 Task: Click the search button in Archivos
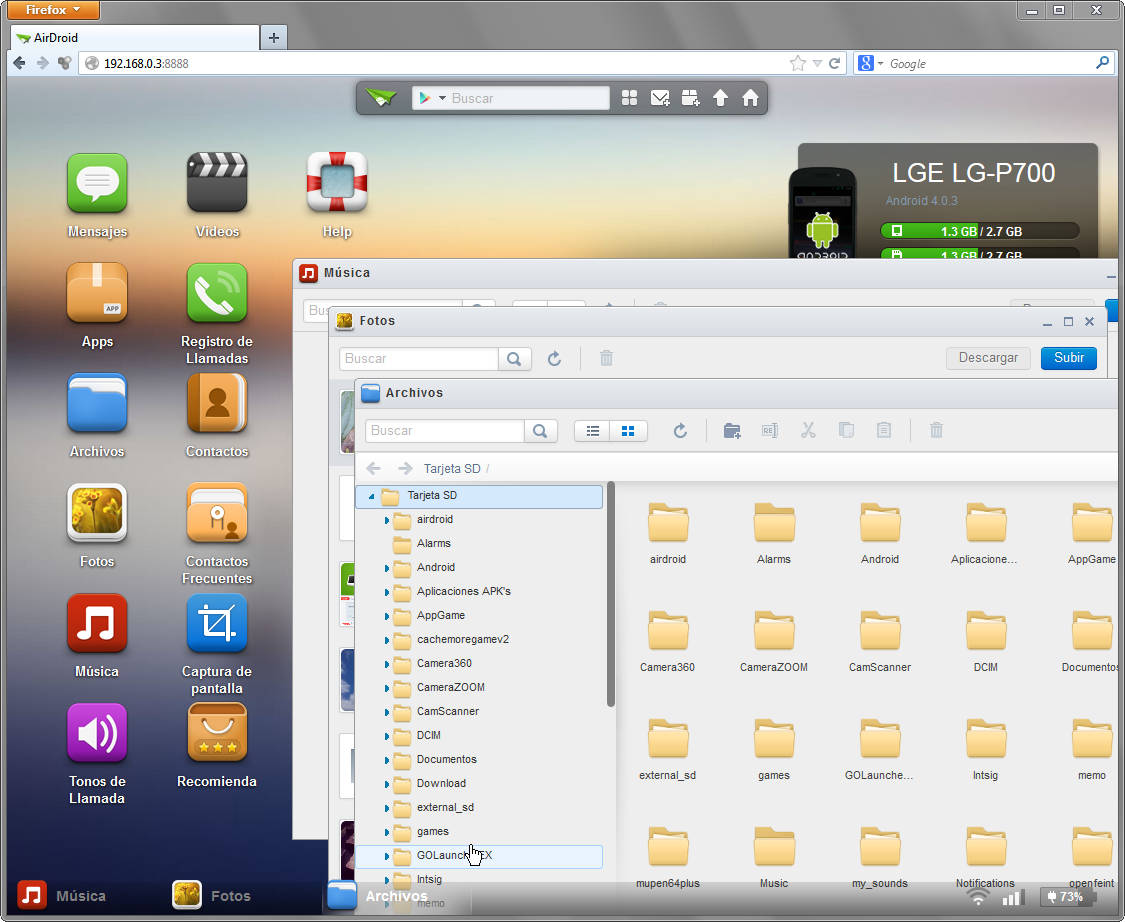[x=540, y=431]
